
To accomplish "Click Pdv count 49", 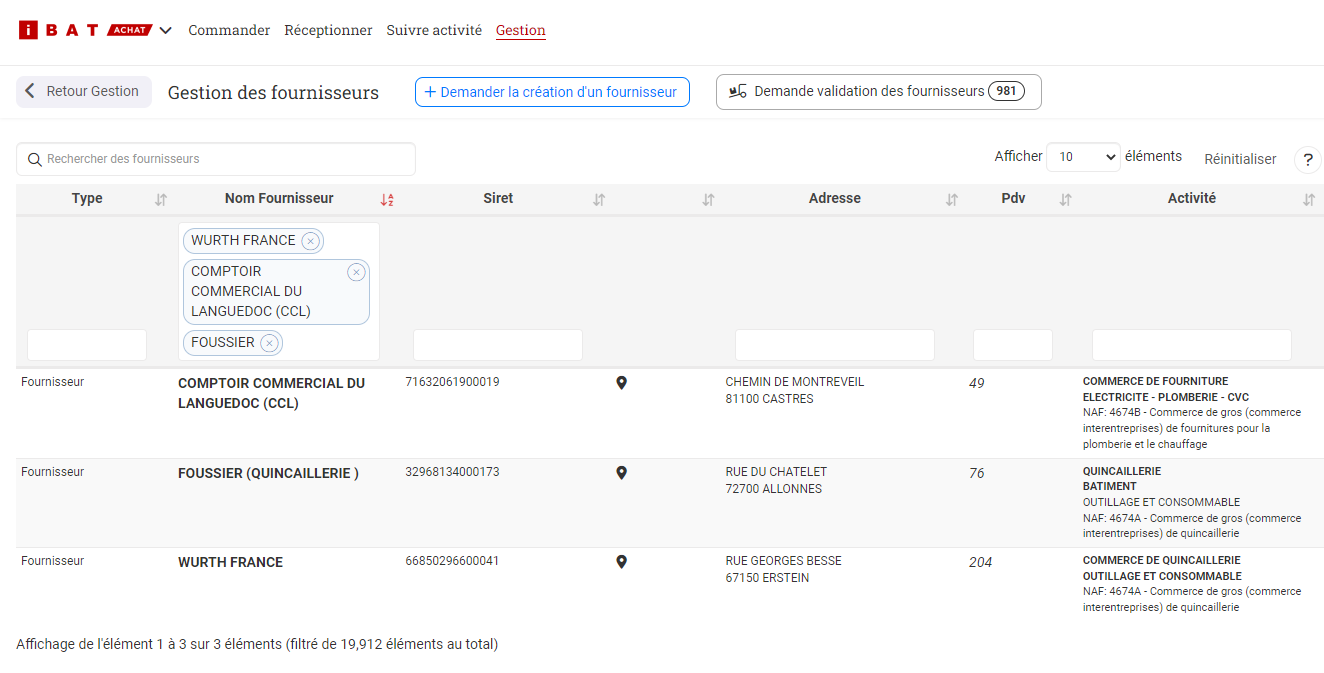I will pos(977,383).
